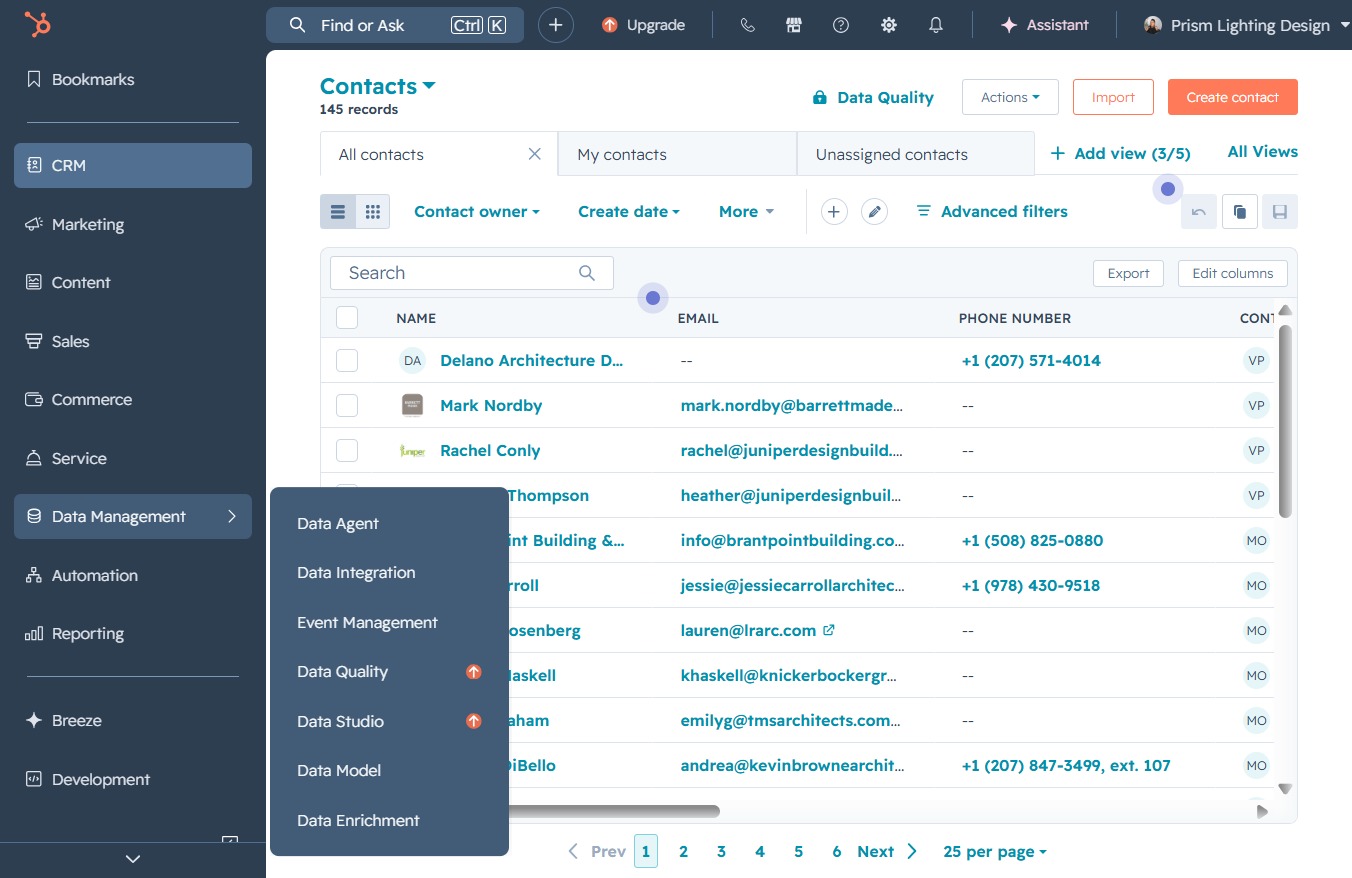Screen dimensions: 1352x878
Task: Open the notifications bell icon
Action: [936, 25]
